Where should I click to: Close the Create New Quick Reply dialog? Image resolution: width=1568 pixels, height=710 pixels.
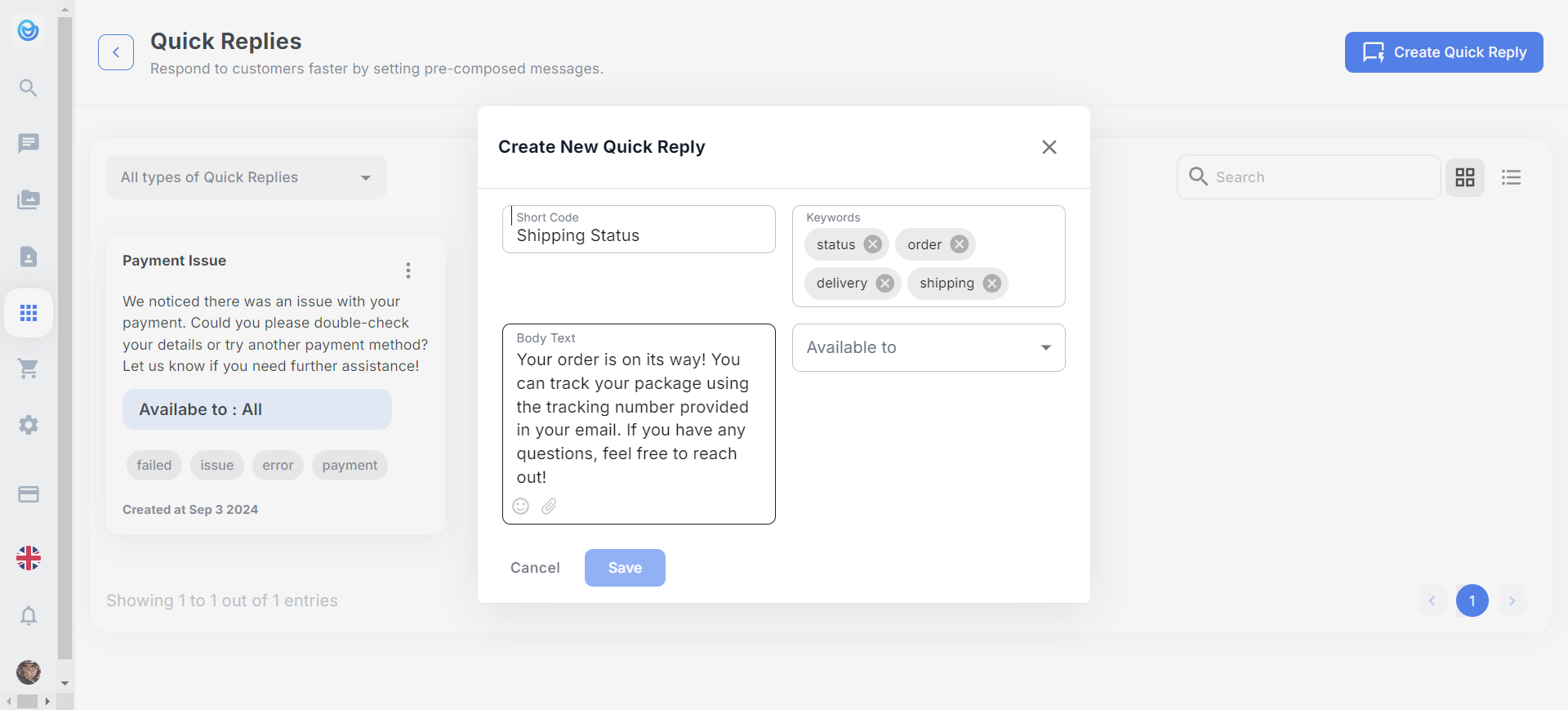click(1049, 147)
